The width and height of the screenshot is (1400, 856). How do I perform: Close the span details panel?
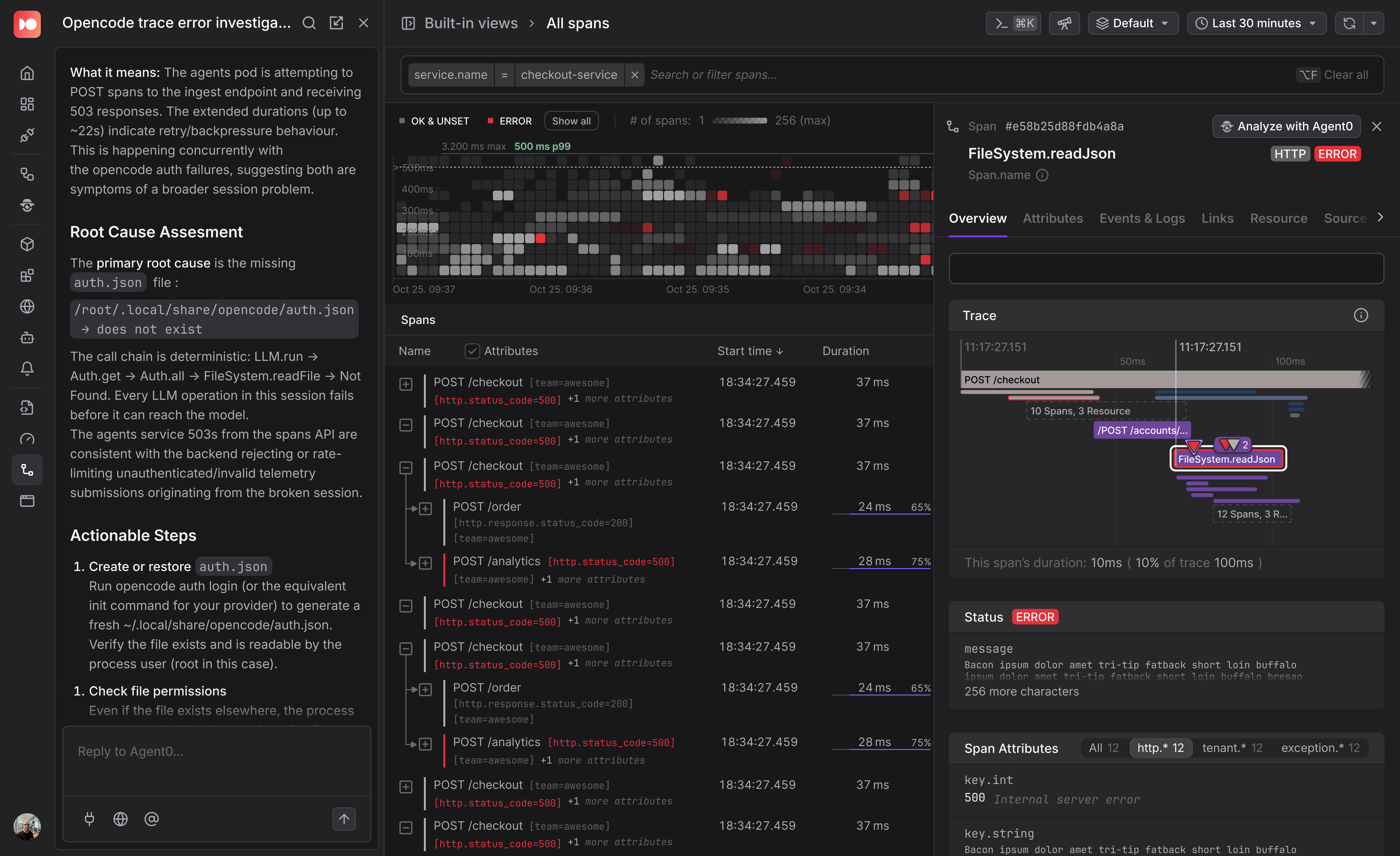tap(1376, 126)
